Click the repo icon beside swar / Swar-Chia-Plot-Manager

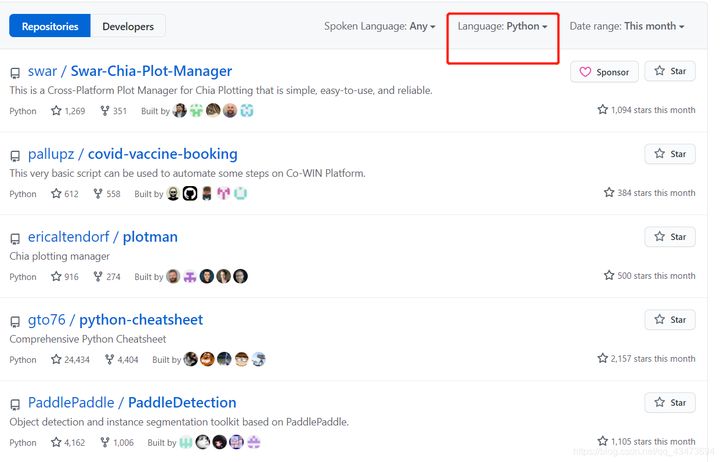[x=15, y=73]
